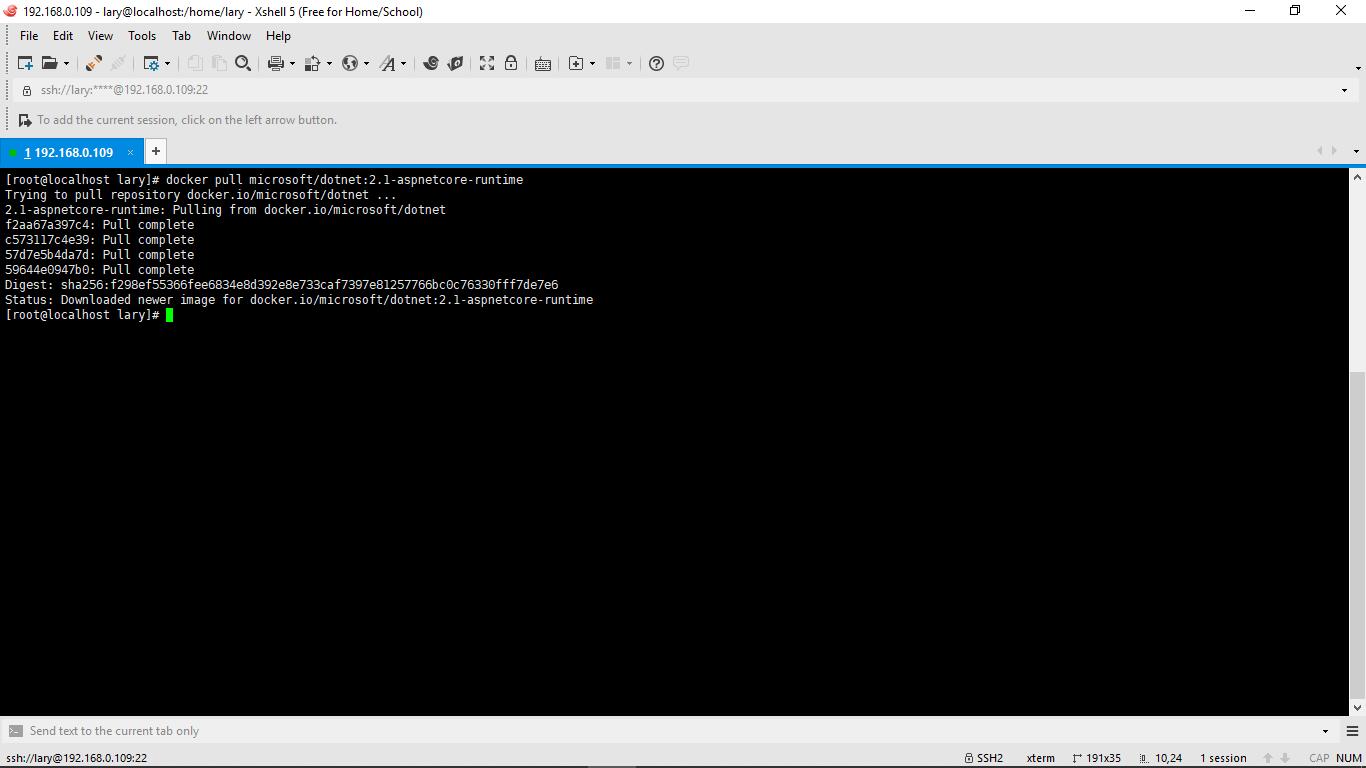Click the Key Mapping keyboard icon
The width and height of the screenshot is (1366, 768).
point(543,63)
